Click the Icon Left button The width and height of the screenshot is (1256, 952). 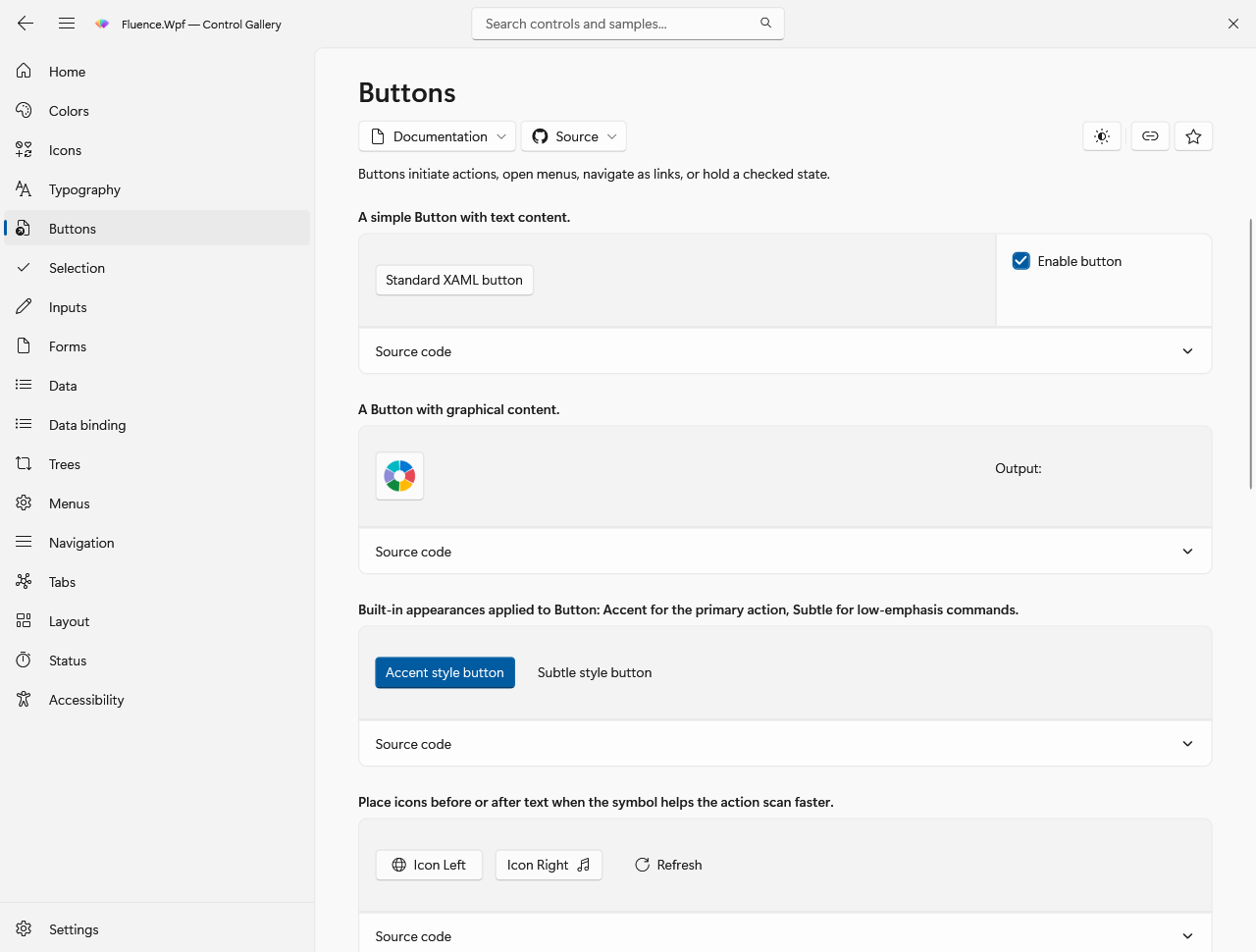click(429, 865)
